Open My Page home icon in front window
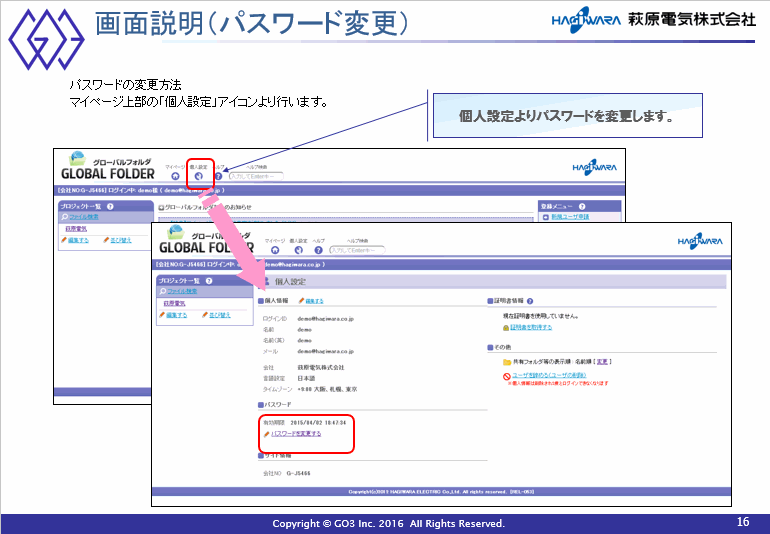770x534 pixels. (275, 250)
